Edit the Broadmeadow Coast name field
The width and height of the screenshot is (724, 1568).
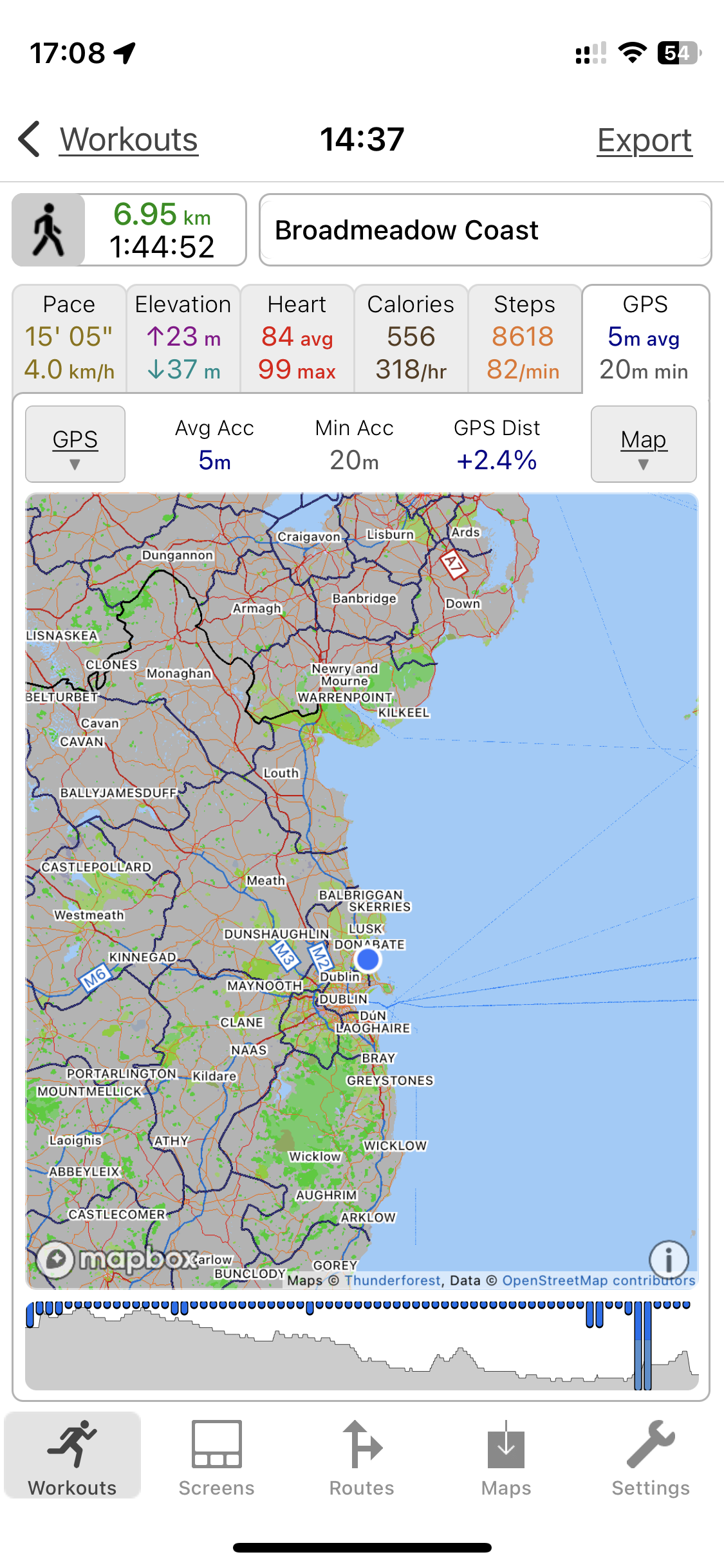(x=485, y=230)
